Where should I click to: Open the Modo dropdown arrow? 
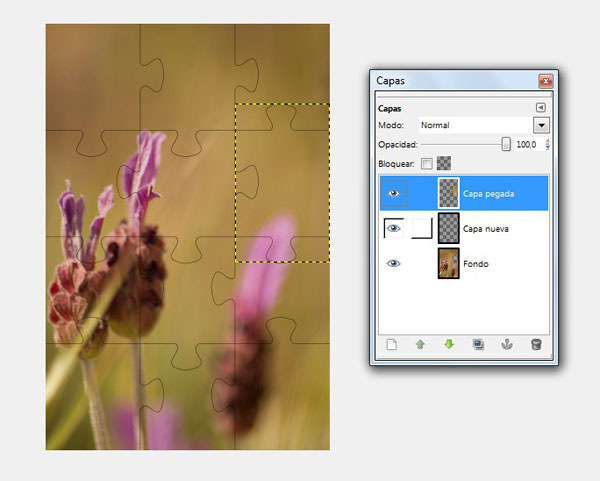[x=541, y=125]
